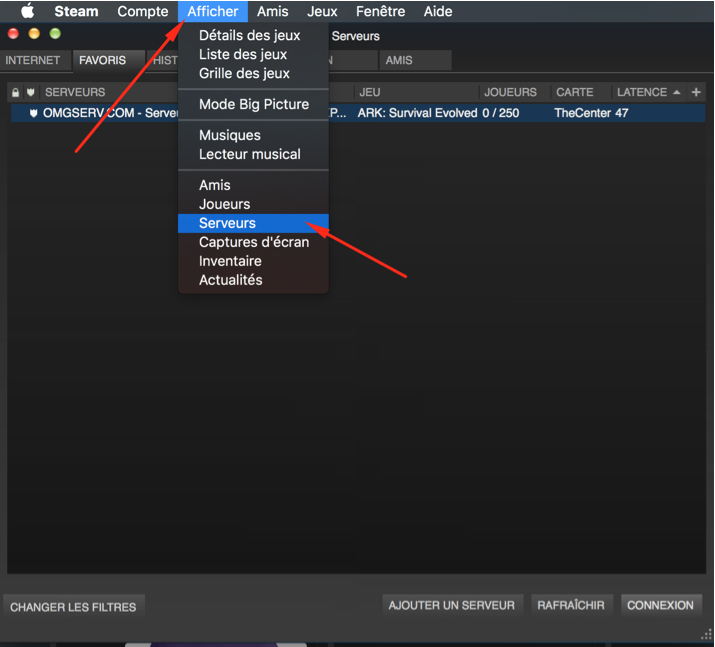Open the Compte menu
Viewport: 715px width, 647px height.
tap(143, 11)
